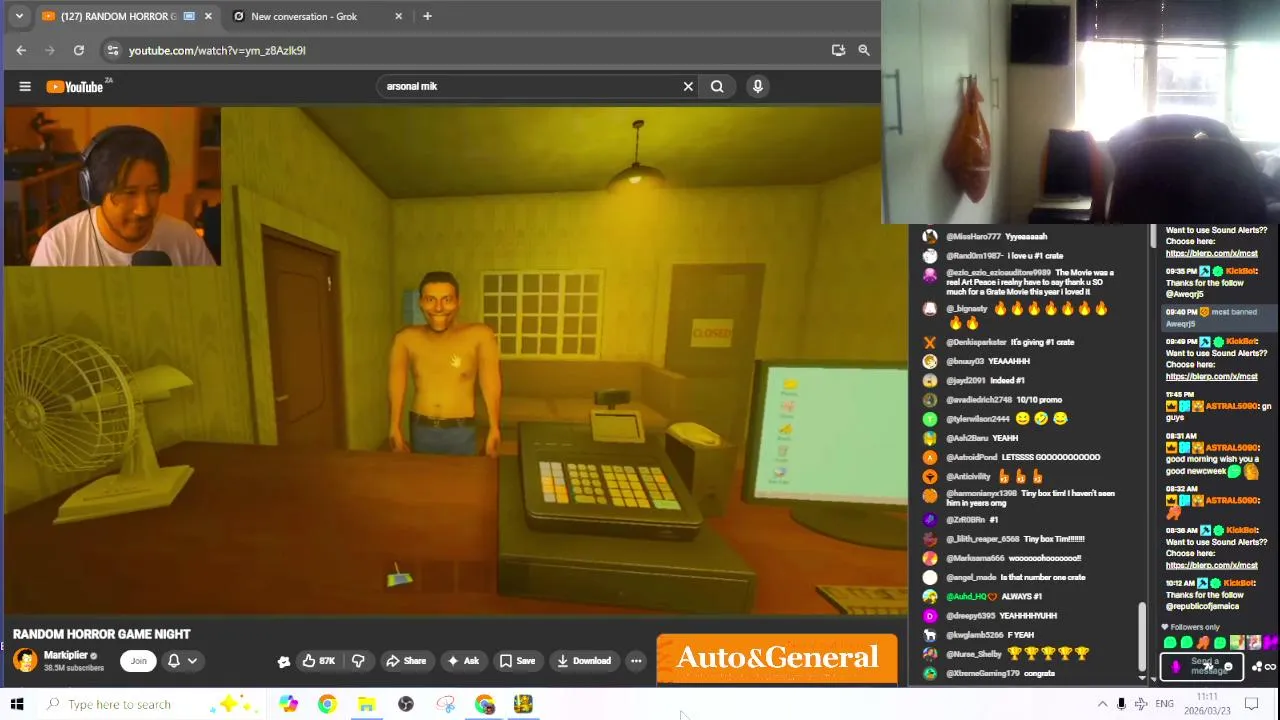Screen dimensions: 1280x720
Task: Click chat user @Nurse_Shelby
Action: 974,654
